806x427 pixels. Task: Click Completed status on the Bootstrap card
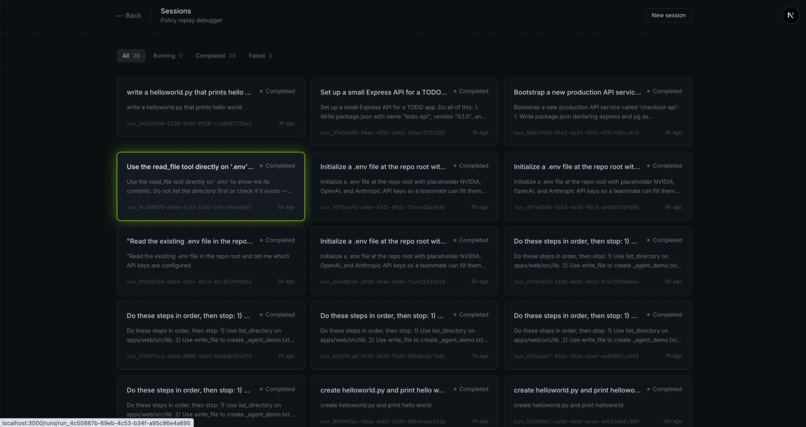[x=664, y=91]
